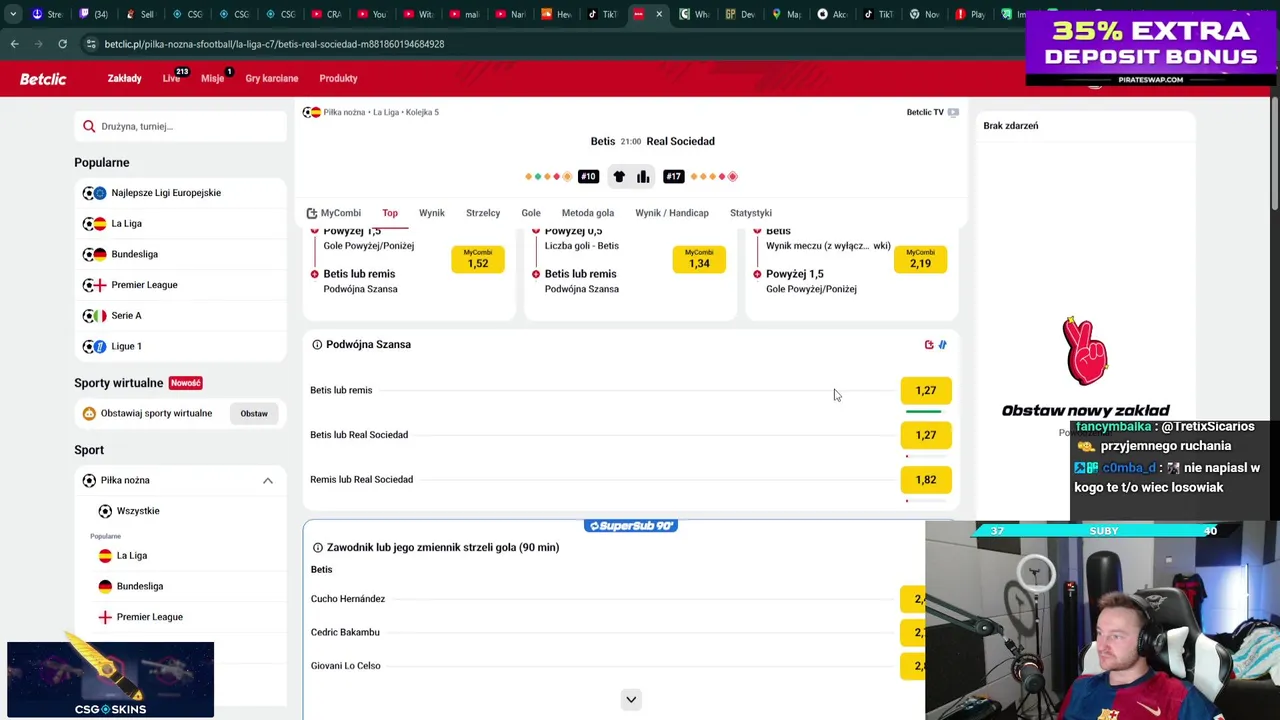Open the site information icon in the address bar

(91, 44)
